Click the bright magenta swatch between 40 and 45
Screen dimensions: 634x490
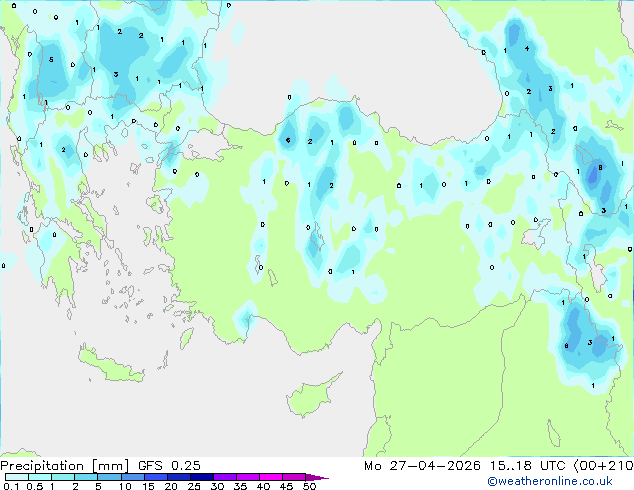coord(271,477)
